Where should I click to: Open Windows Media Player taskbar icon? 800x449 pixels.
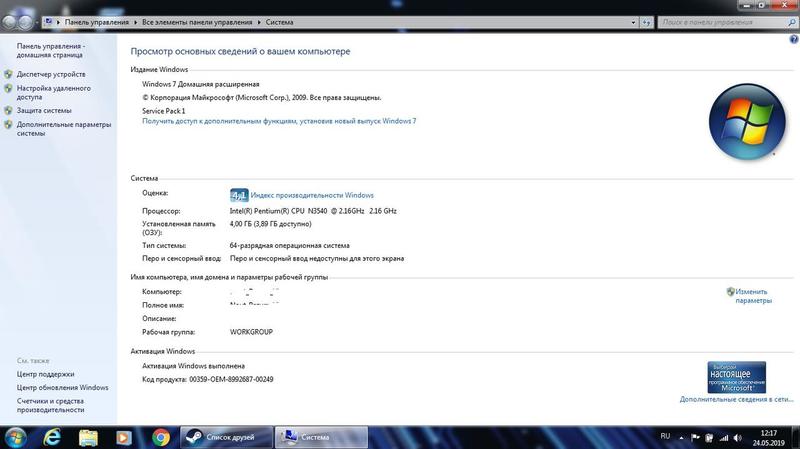(x=124, y=438)
